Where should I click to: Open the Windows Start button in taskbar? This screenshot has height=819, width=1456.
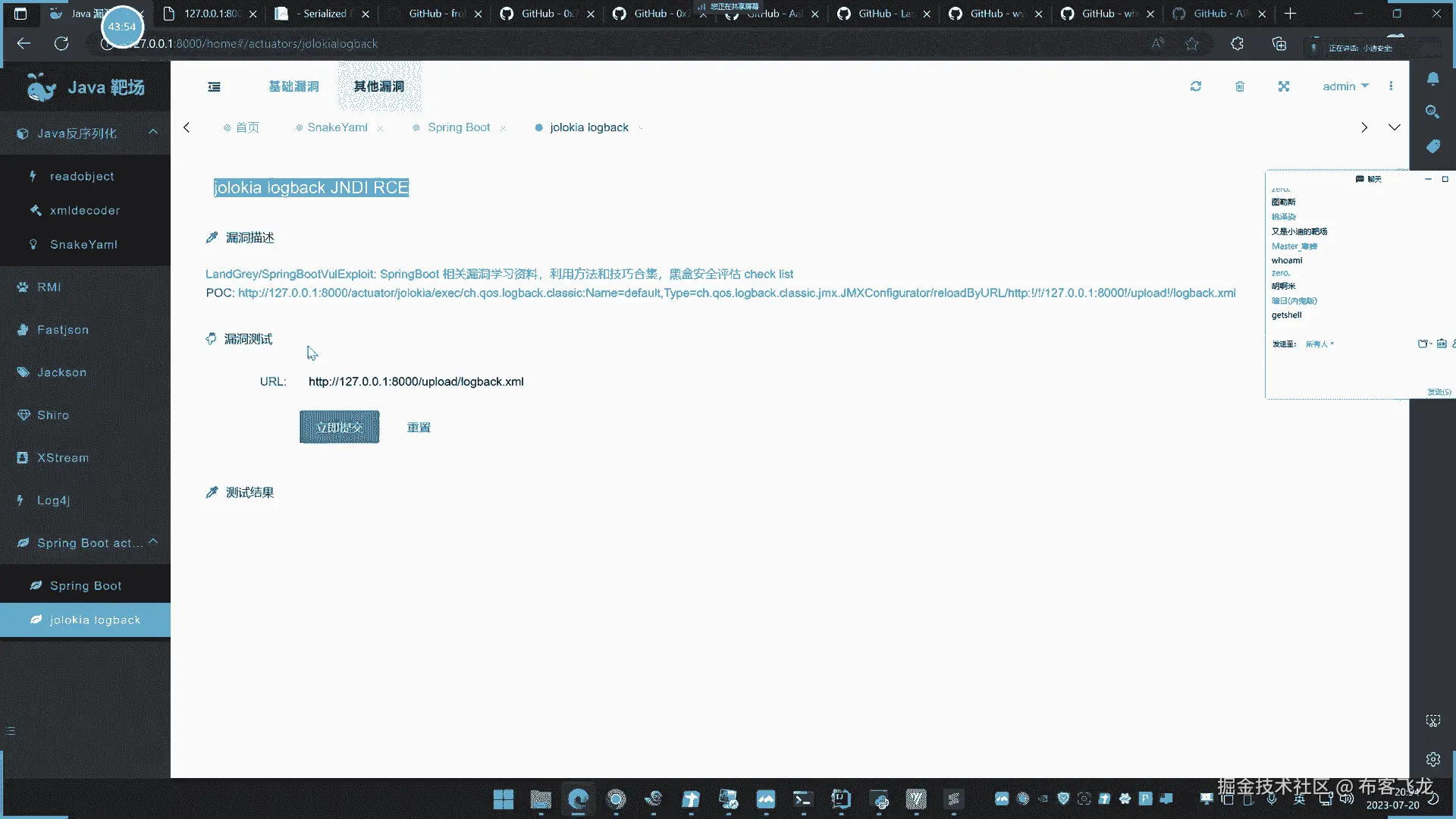click(x=504, y=799)
